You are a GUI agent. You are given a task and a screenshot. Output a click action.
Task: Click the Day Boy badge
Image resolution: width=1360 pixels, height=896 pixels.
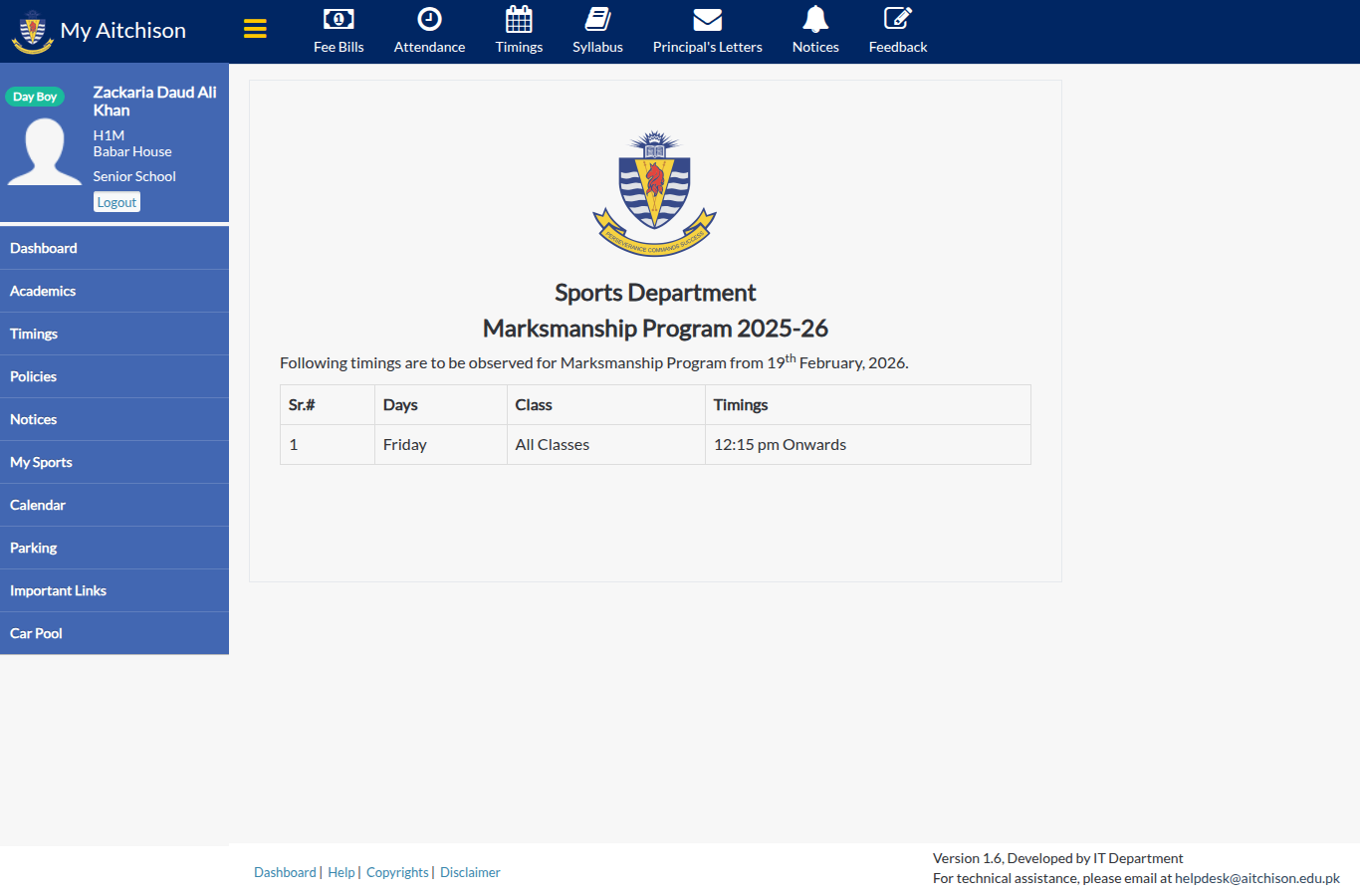(35, 97)
